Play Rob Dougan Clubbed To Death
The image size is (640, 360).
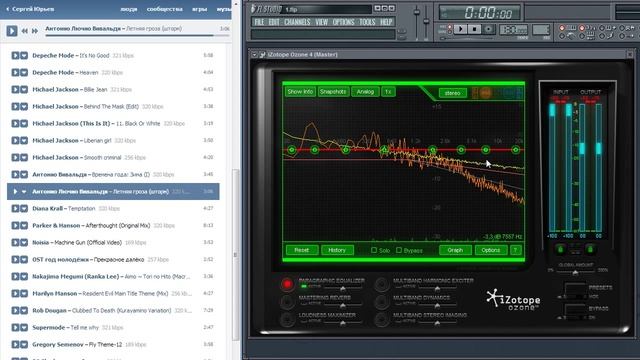pos(15,311)
